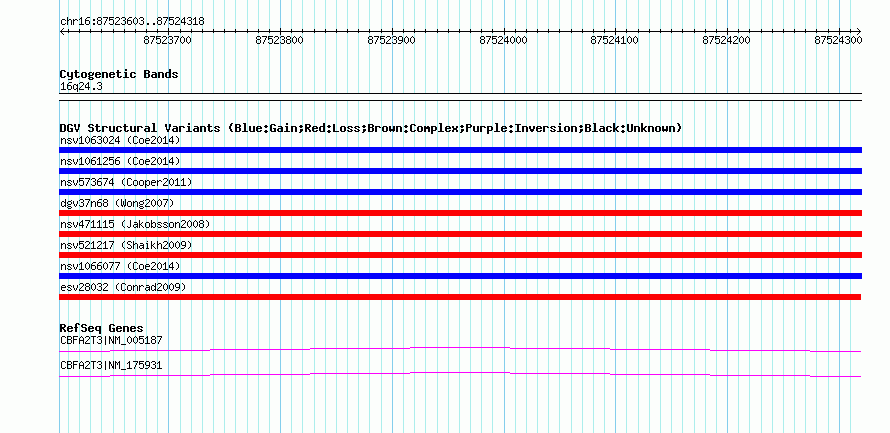
Task: Click the 16q24.3 band label
Action: click(x=81, y=87)
